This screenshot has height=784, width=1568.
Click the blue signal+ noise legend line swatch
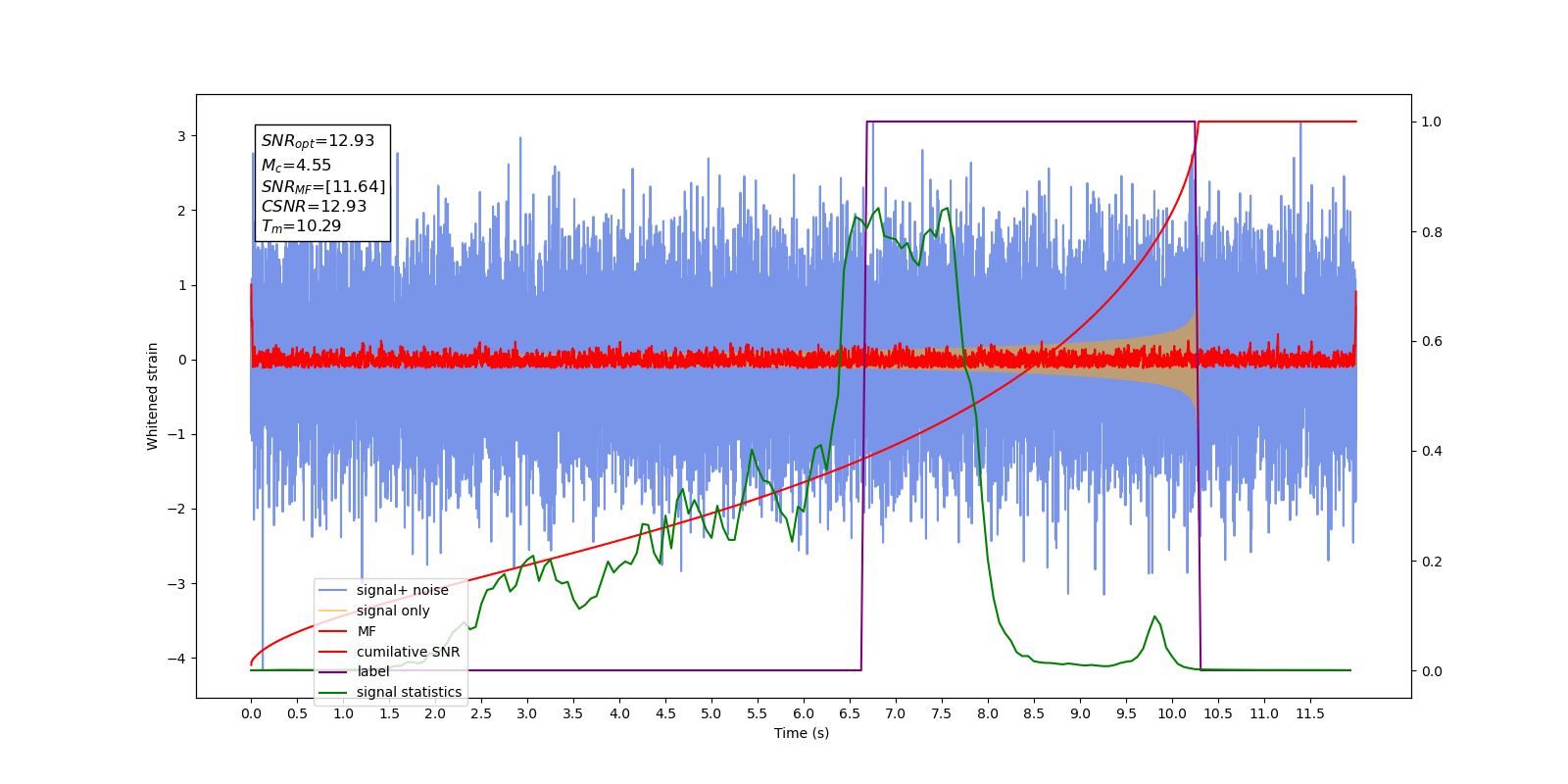coord(333,590)
